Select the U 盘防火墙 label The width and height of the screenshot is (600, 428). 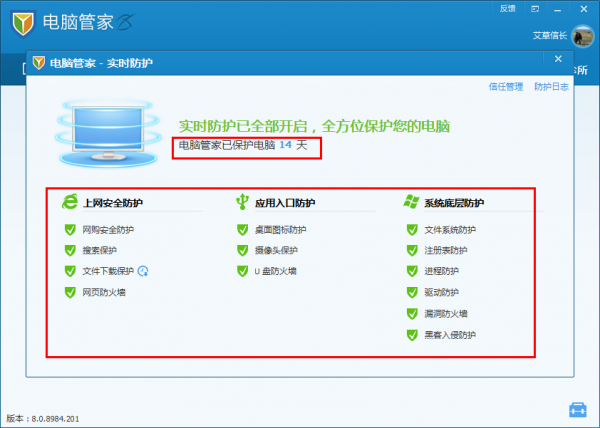click(x=276, y=271)
